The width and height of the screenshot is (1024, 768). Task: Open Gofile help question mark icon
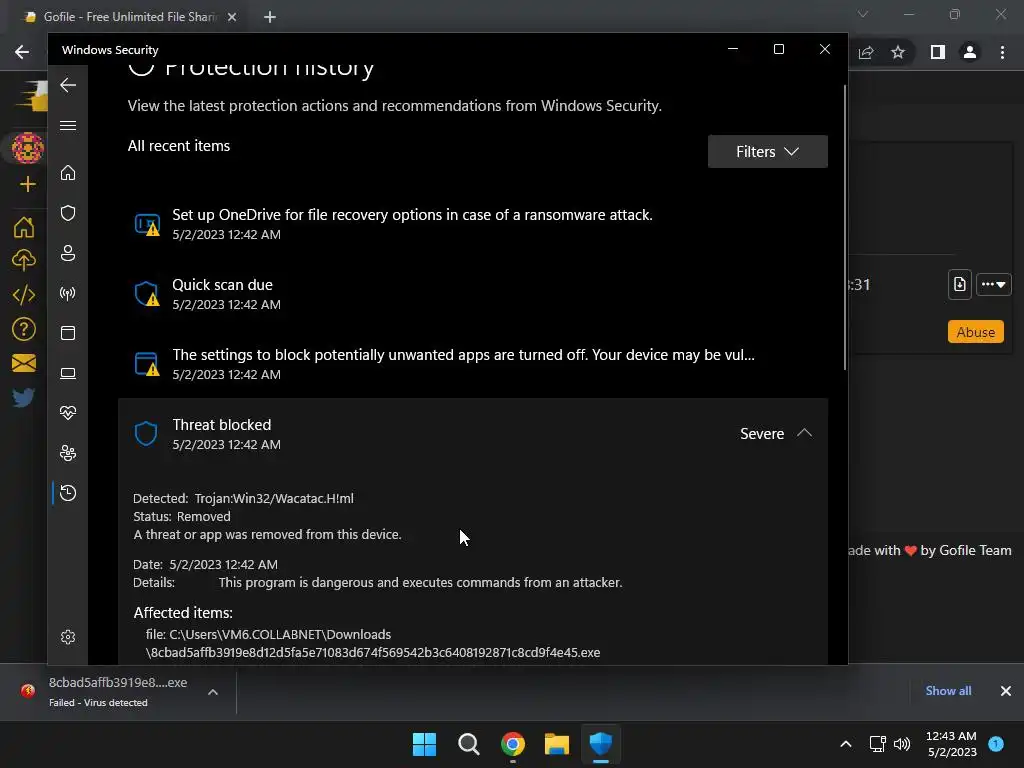pyautogui.click(x=24, y=329)
